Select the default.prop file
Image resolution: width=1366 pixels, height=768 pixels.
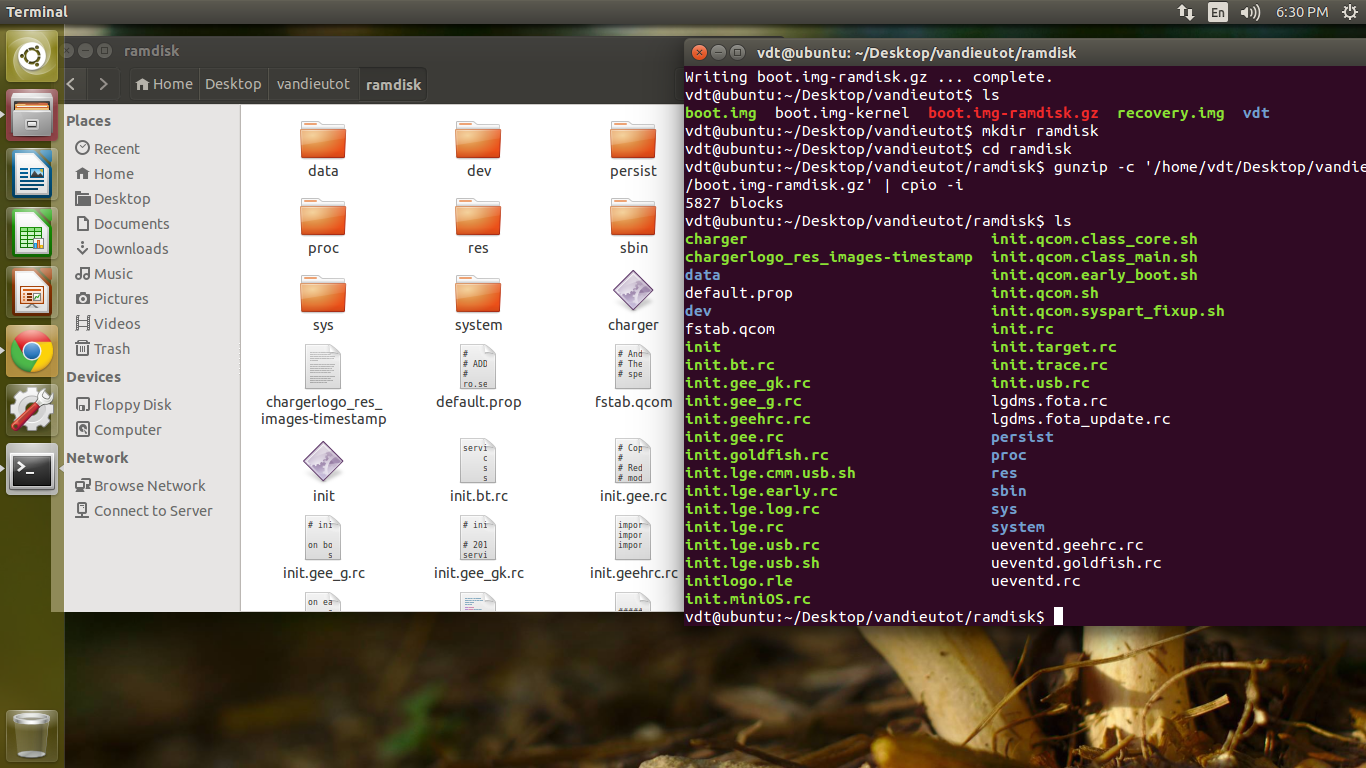(x=478, y=367)
